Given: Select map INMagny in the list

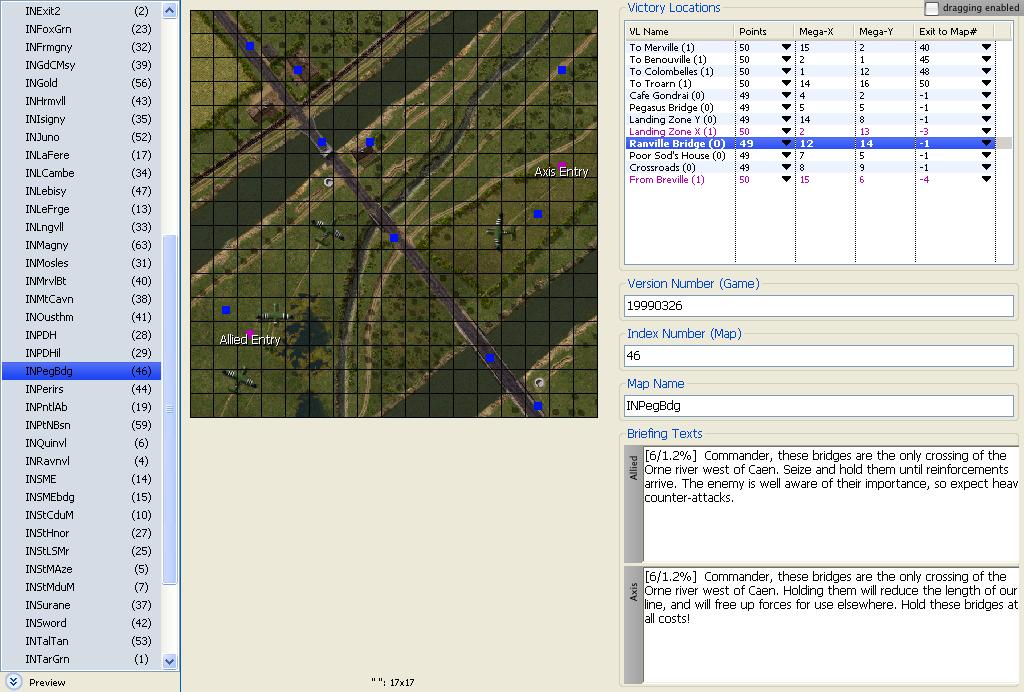Looking at the screenshot, I should [82, 245].
